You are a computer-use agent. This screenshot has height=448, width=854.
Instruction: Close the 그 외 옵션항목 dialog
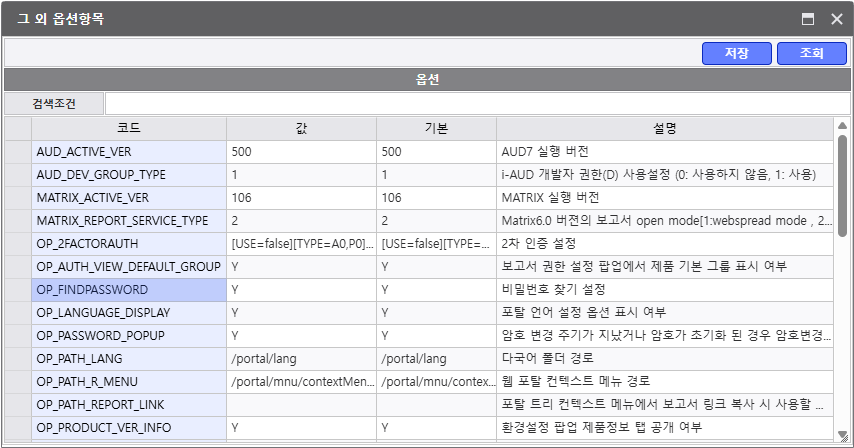point(835,18)
